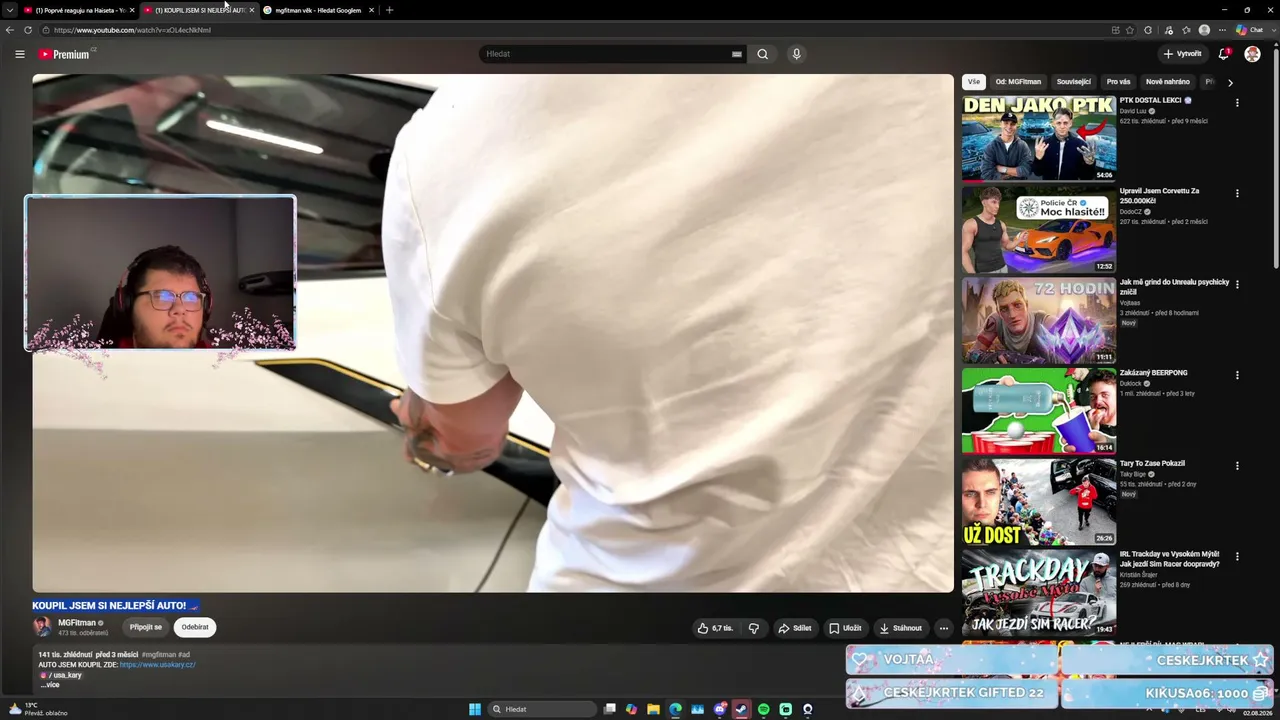Expand the description with ...více

[50, 685]
